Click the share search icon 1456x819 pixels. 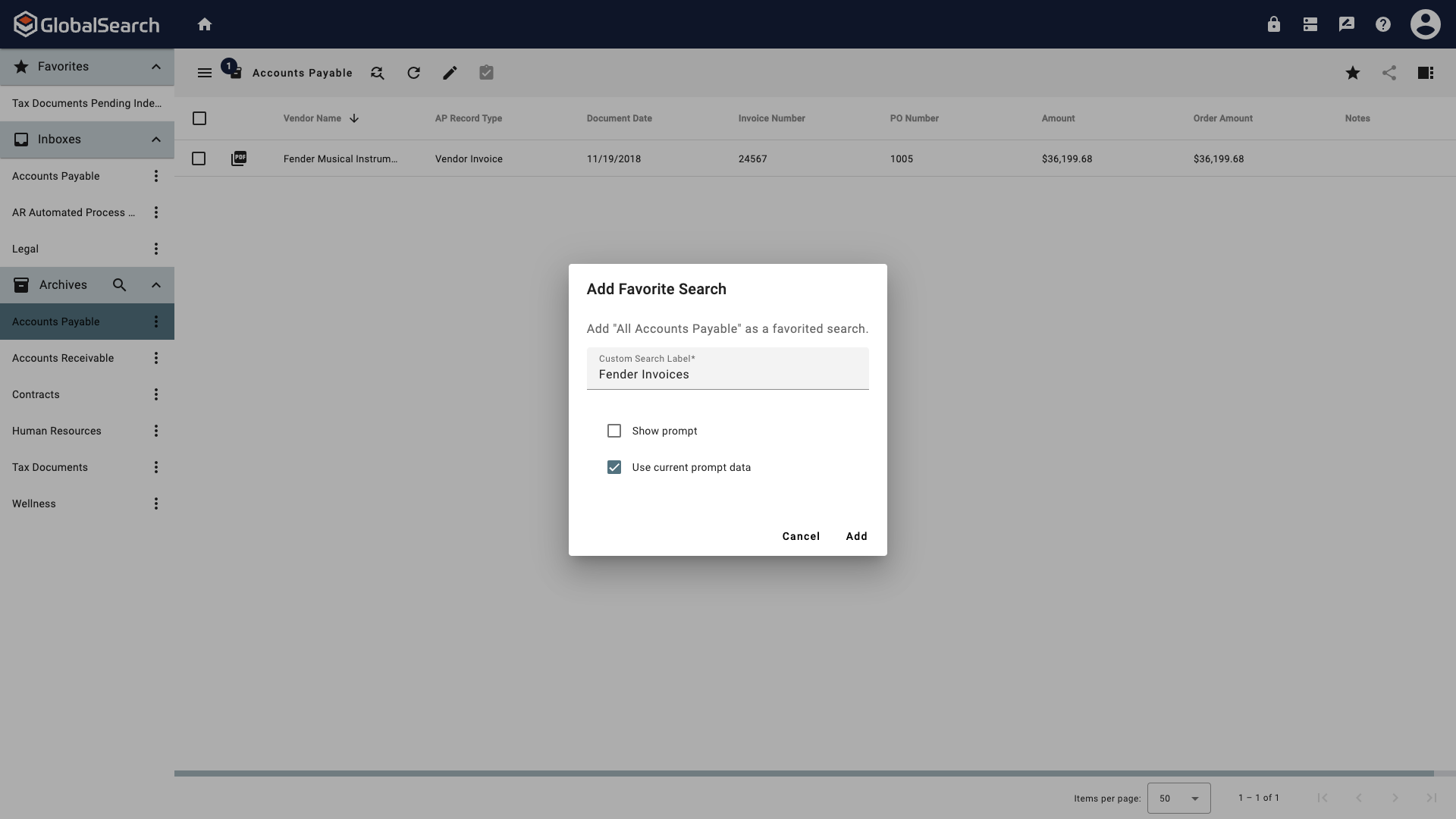point(1389,73)
